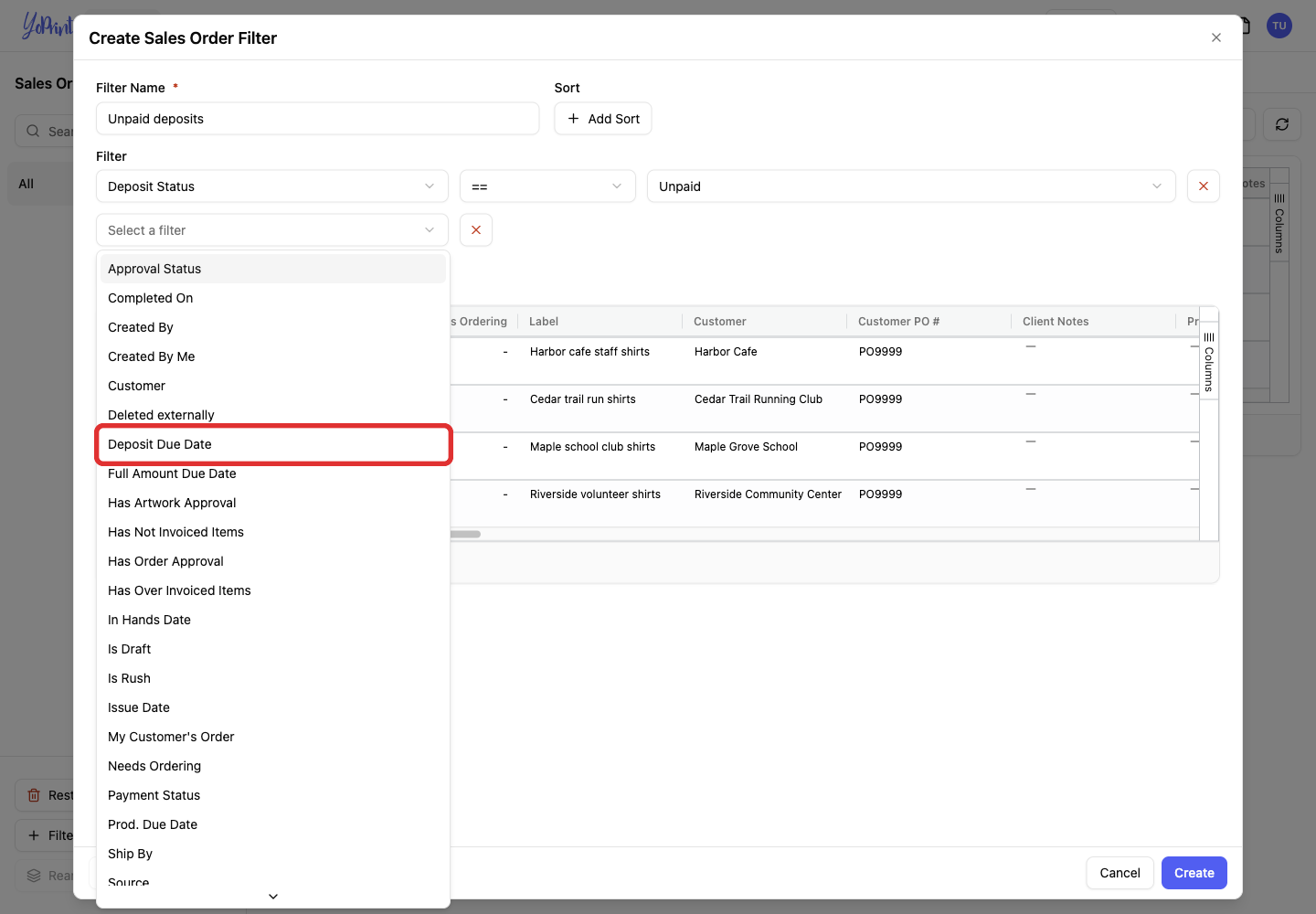
Task: Open the Deposit Status filter dropdown
Action: coord(272,186)
